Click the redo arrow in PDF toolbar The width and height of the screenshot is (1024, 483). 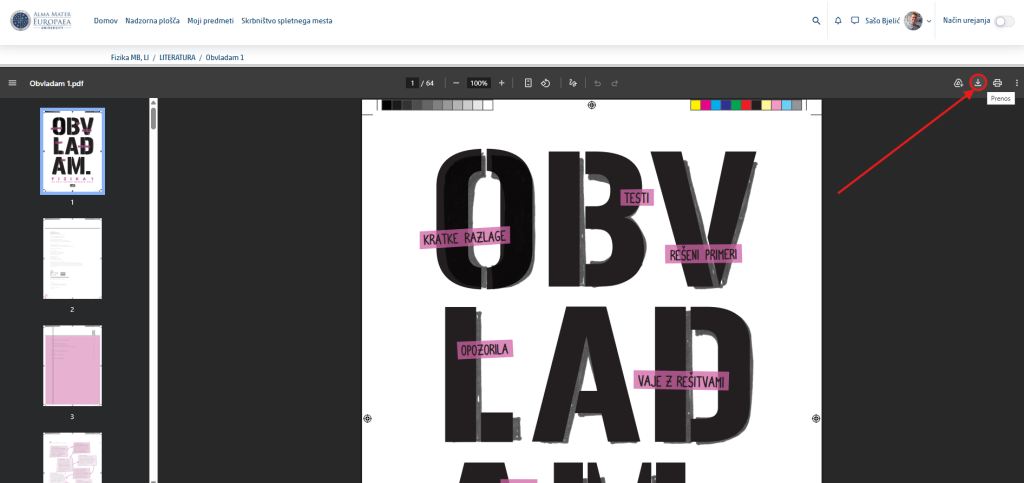[x=615, y=83]
